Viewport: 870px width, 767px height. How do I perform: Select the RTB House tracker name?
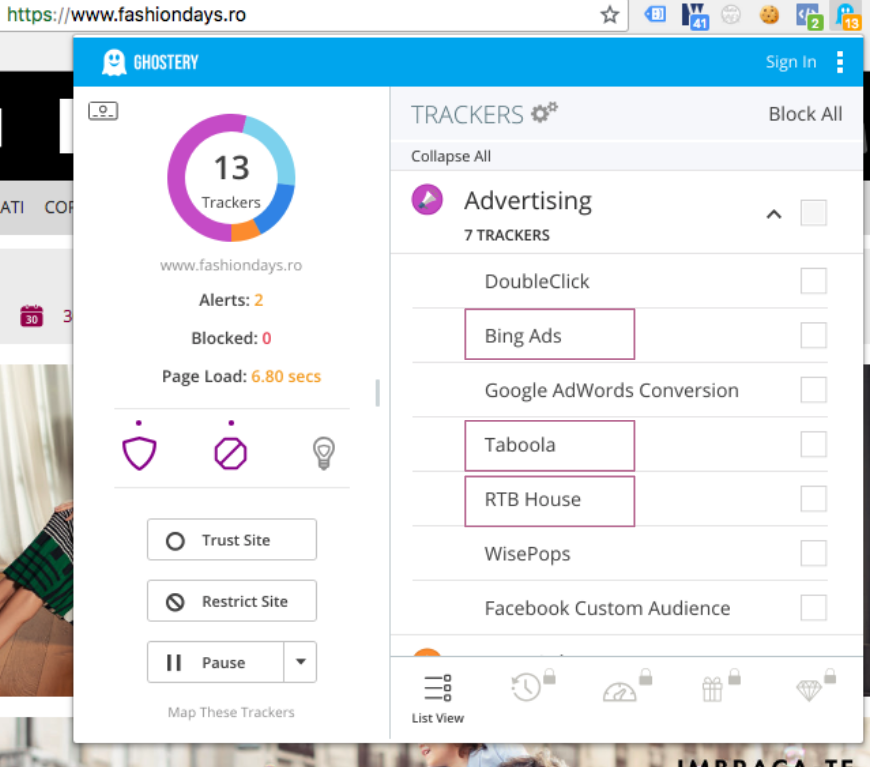pos(533,499)
